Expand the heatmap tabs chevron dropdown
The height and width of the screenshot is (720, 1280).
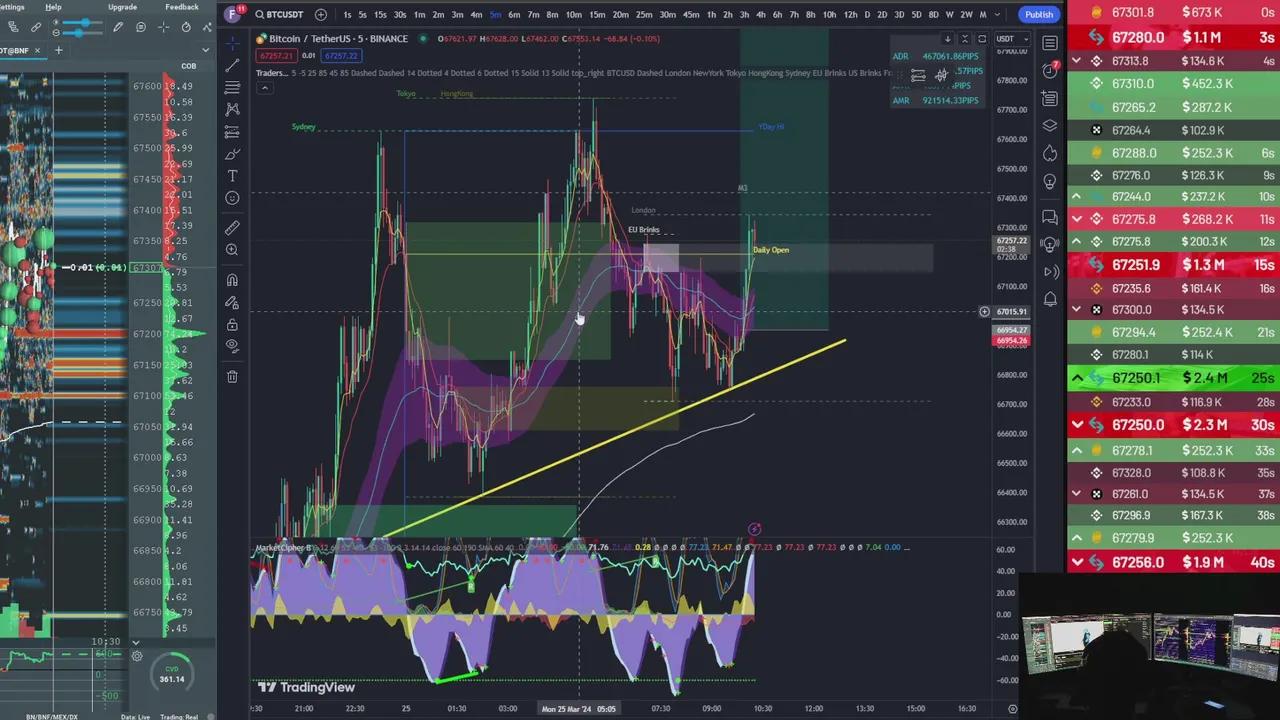point(206,50)
